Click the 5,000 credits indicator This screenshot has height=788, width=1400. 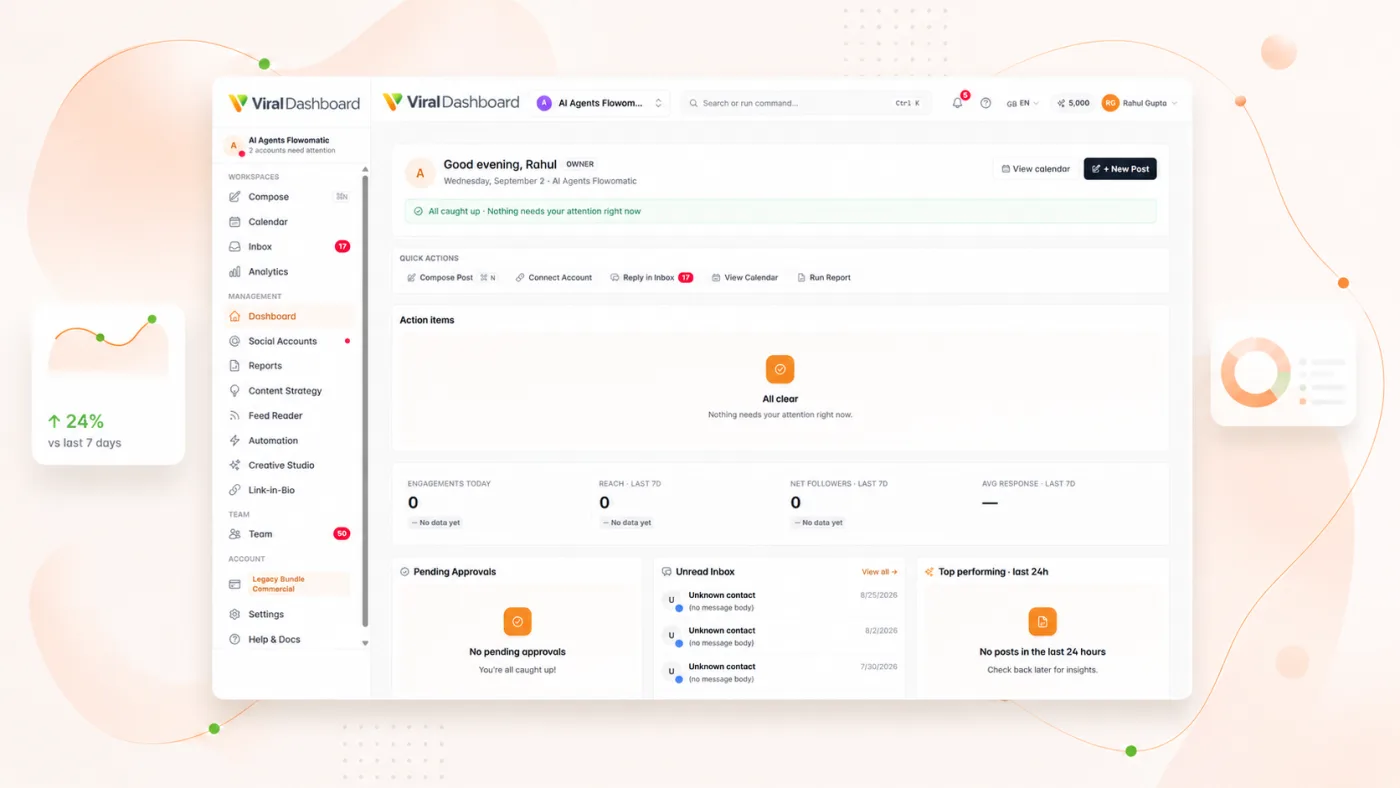(x=1073, y=103)
